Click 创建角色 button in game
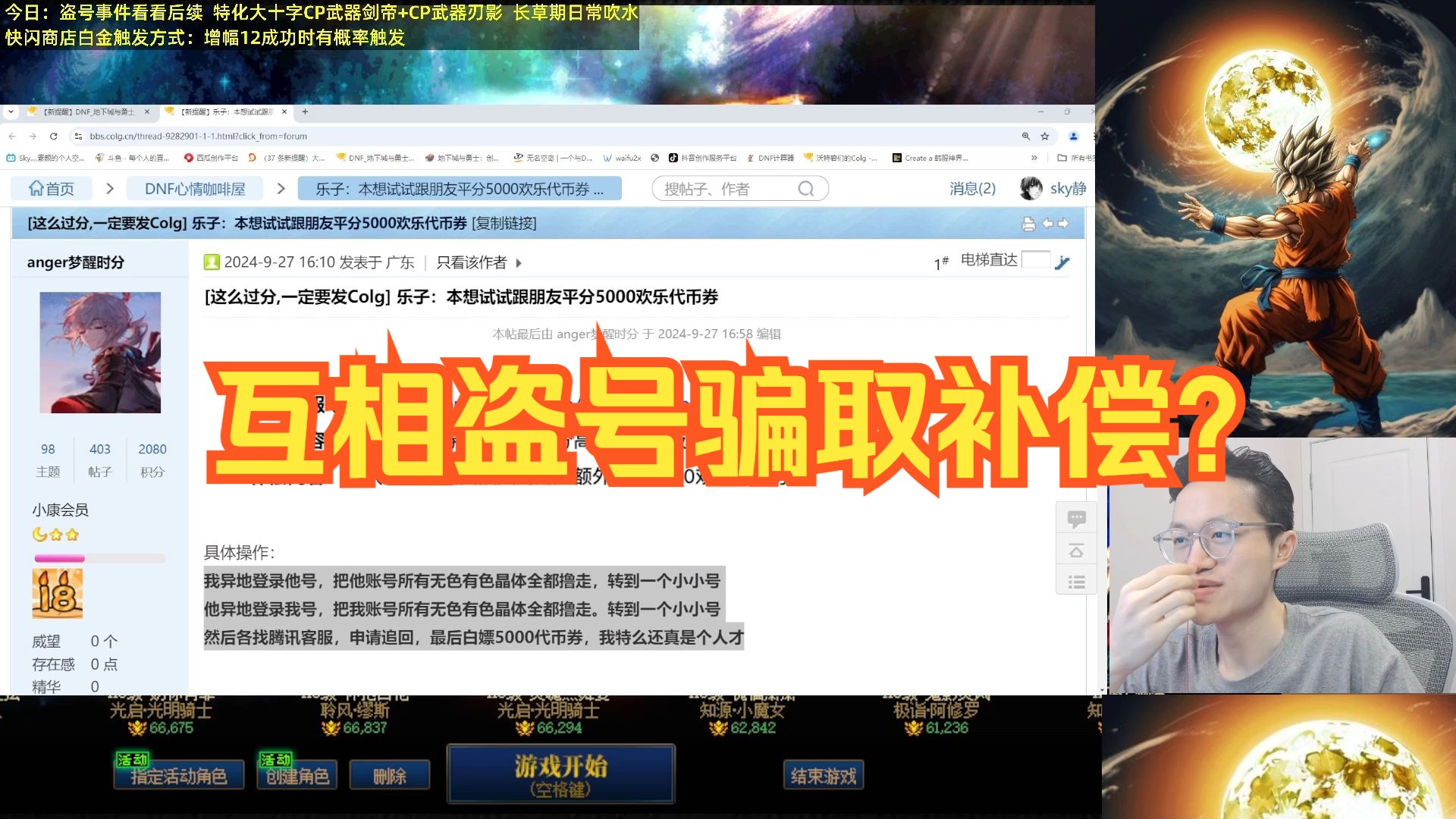 pos(298,775)
